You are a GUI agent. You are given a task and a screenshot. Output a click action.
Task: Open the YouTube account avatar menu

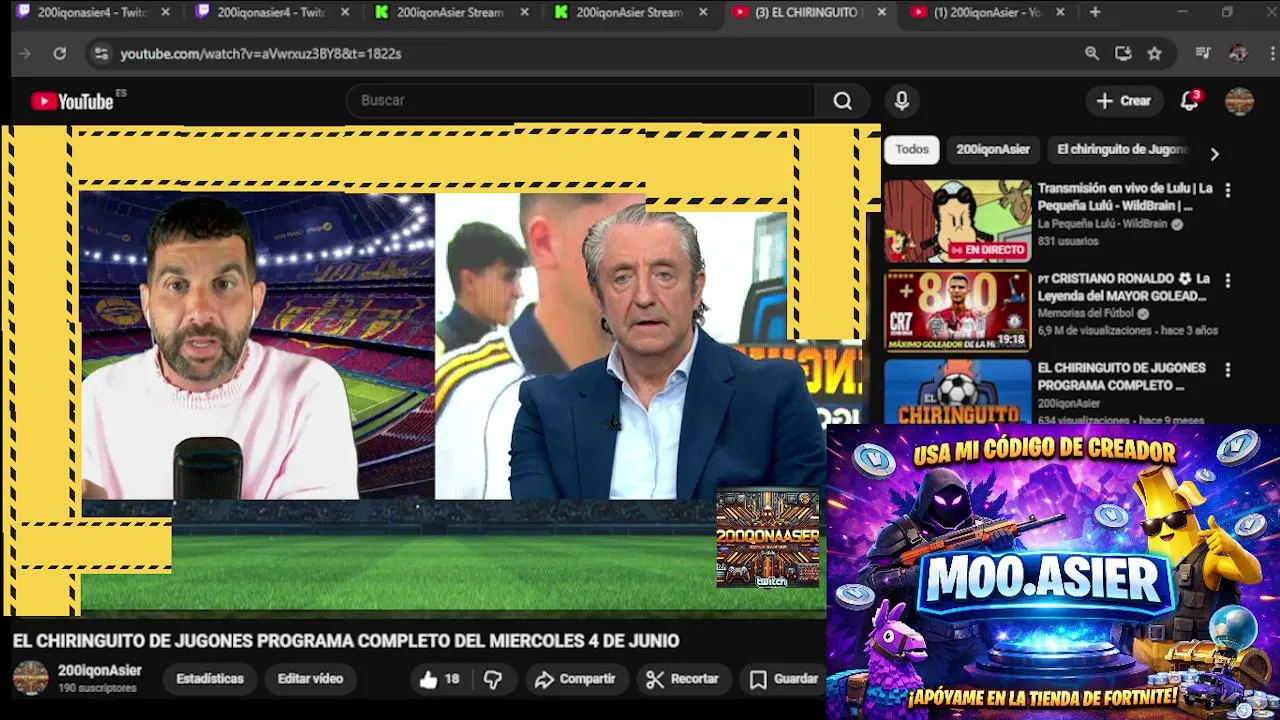point(1239,101)
